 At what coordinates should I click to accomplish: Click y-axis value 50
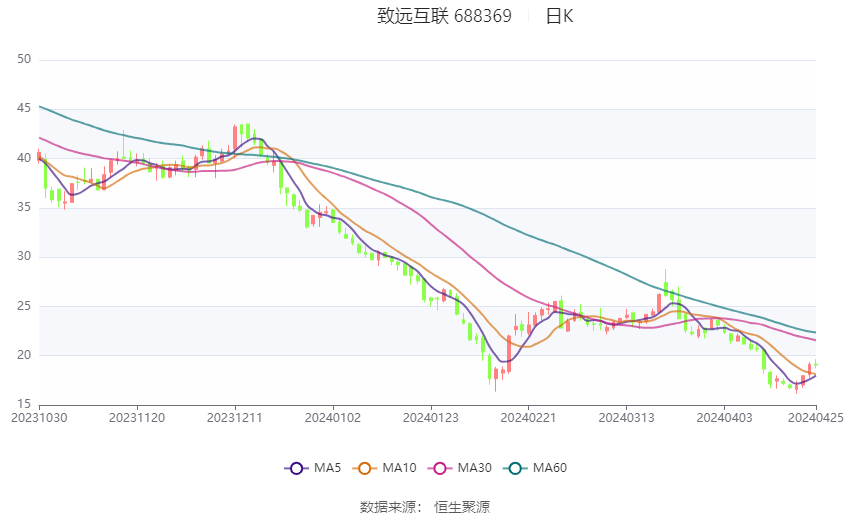pos(24,59)
